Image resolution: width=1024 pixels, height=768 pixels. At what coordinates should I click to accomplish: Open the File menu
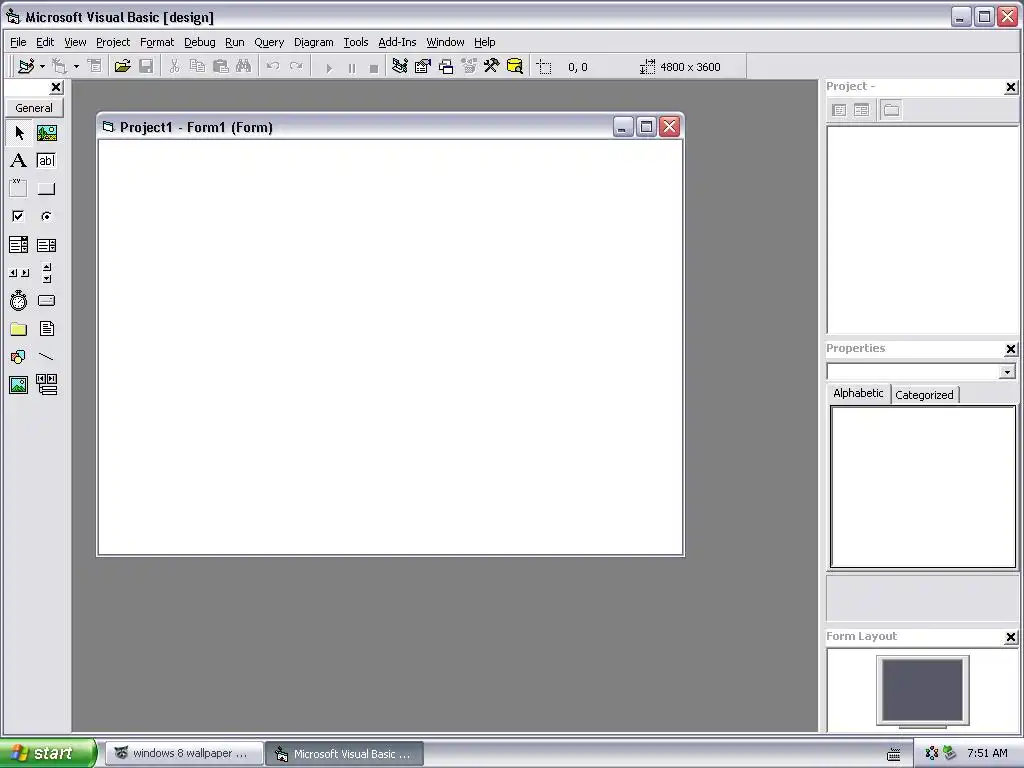18,42
